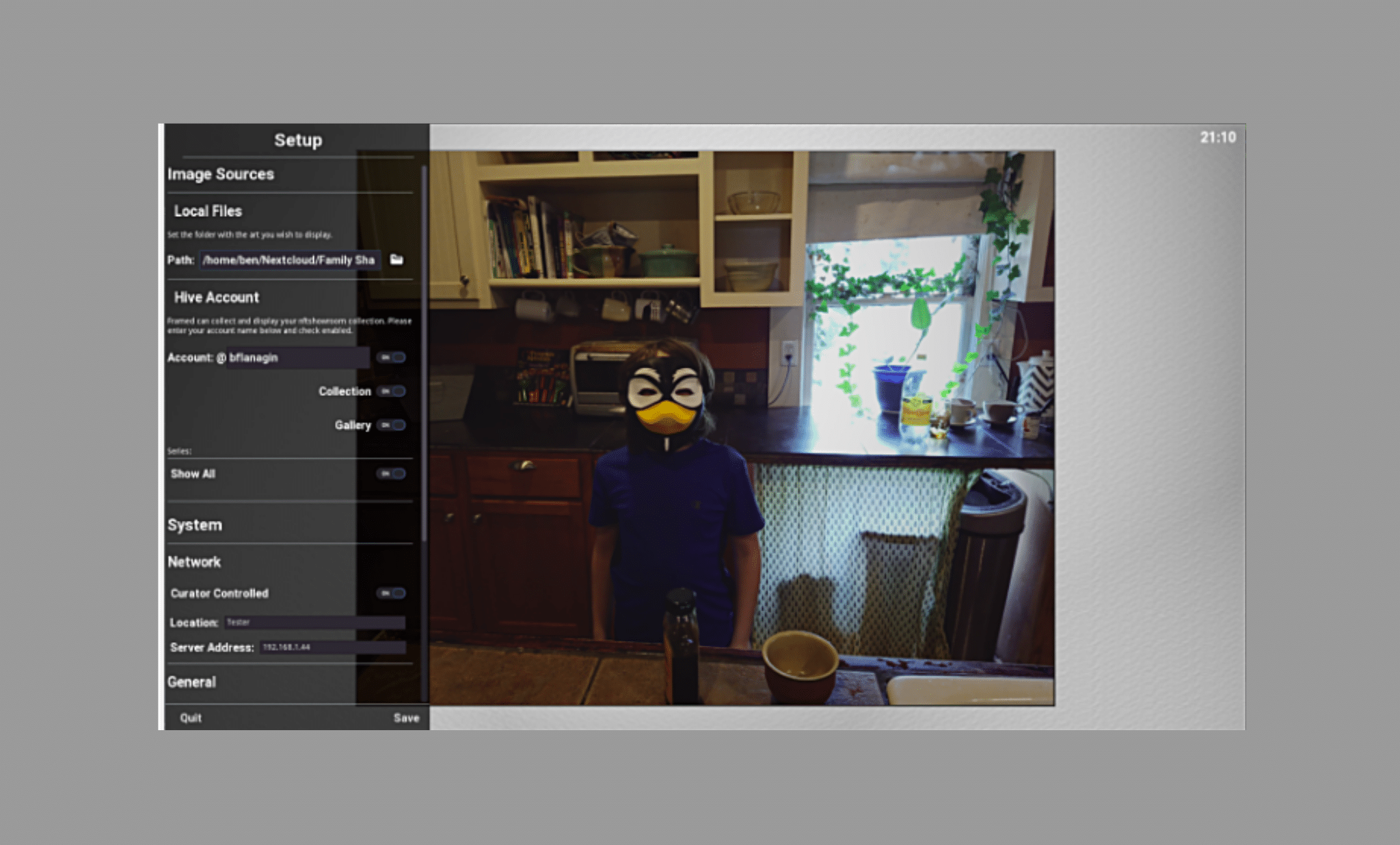
Task: Toggle the Show All series switch
Action: pos(392,474)
